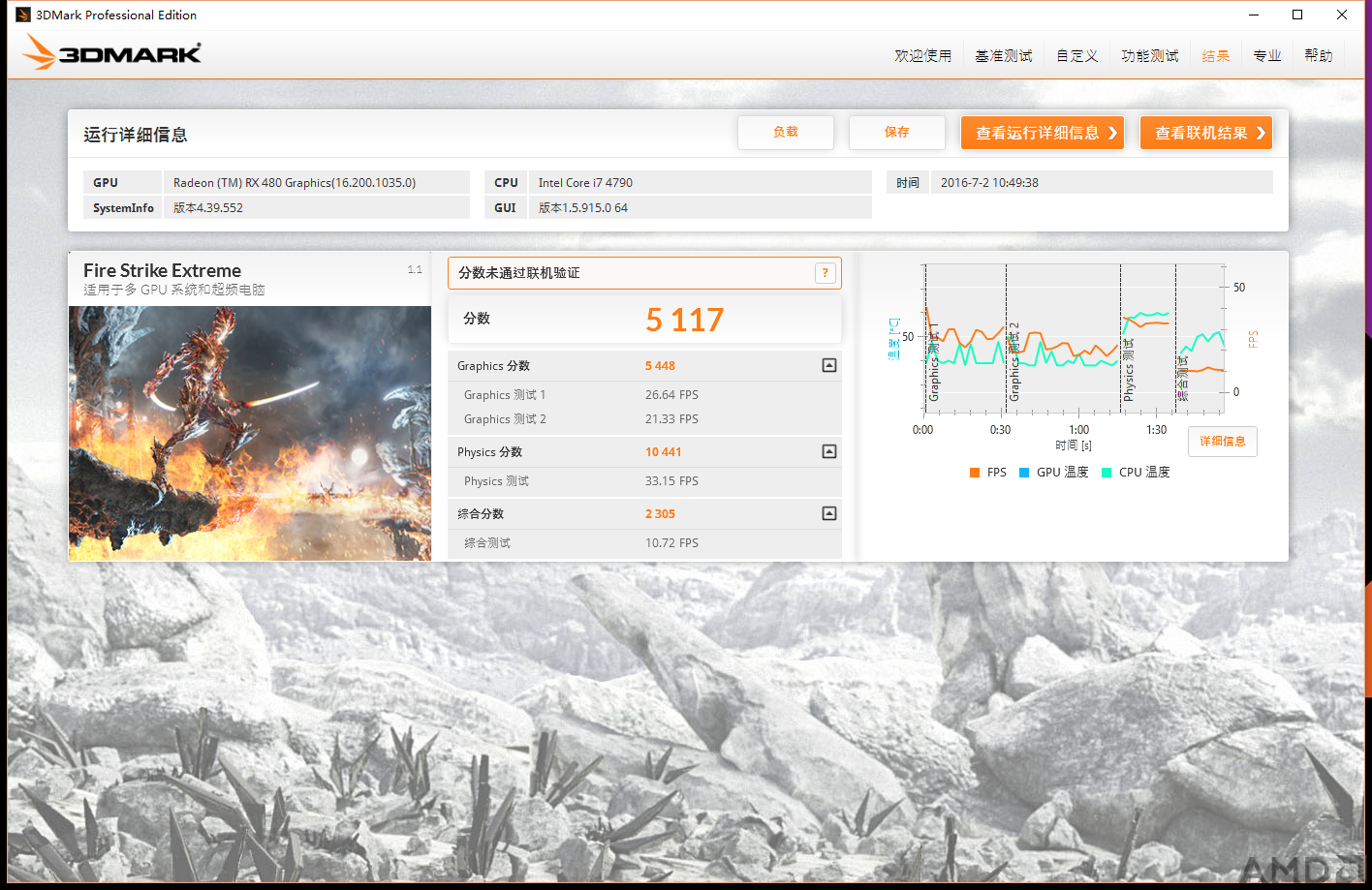Screen dimensions: 1372x890
Task: Maximize the 3DMark window
Action: point(1297,15)
